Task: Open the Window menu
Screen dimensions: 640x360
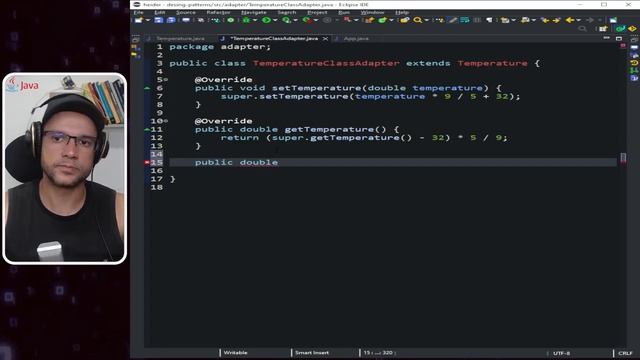Action: pos(372,12)
